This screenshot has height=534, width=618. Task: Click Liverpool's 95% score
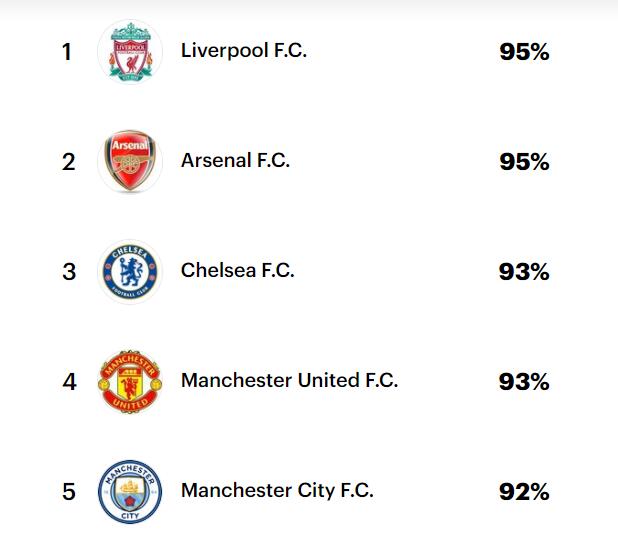(x=524, y=52)
